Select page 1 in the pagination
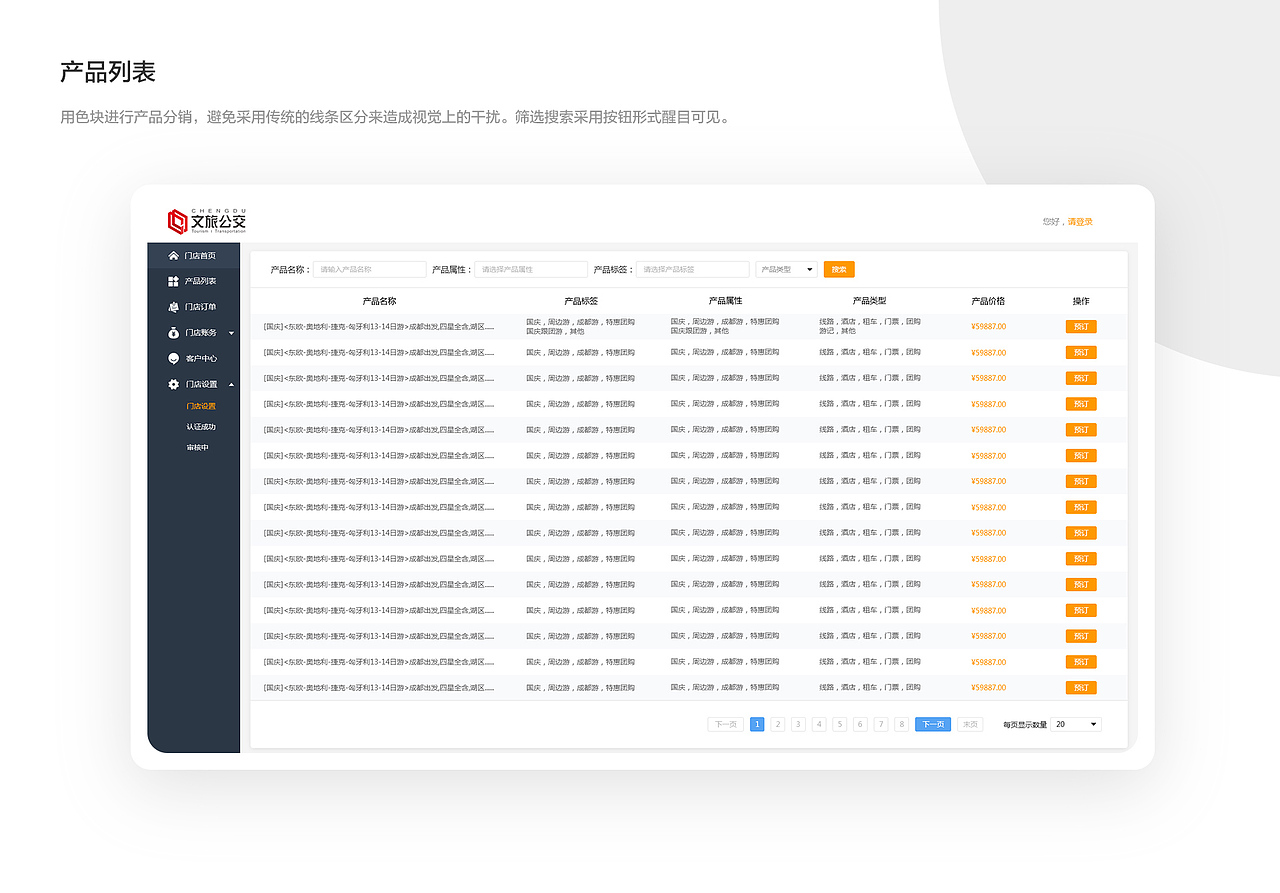The image size is (1280, 893). coord(757,724)
